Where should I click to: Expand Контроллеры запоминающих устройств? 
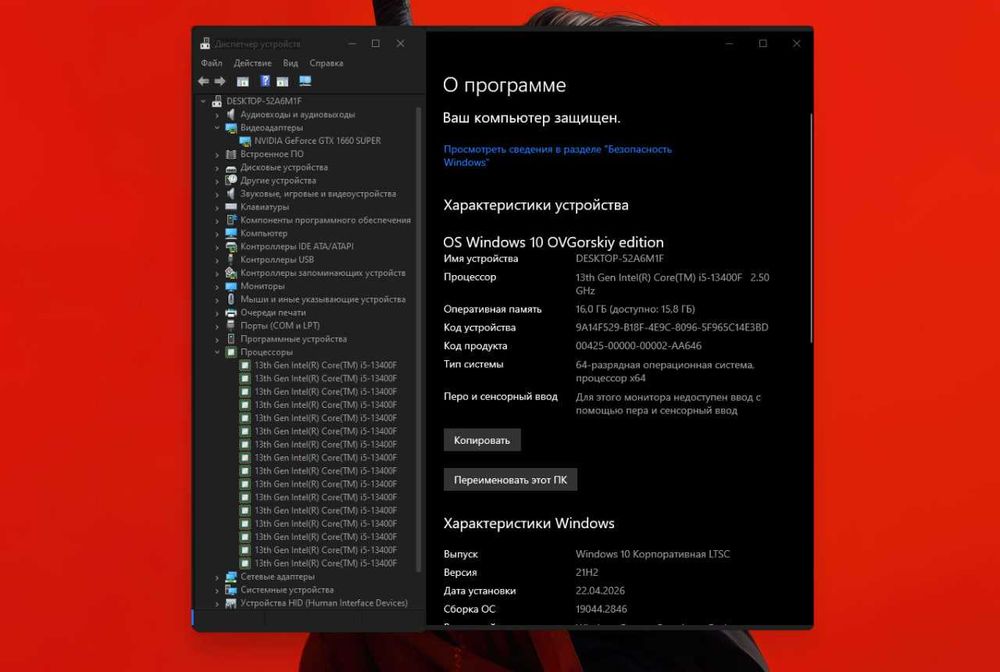click(217, 274)
